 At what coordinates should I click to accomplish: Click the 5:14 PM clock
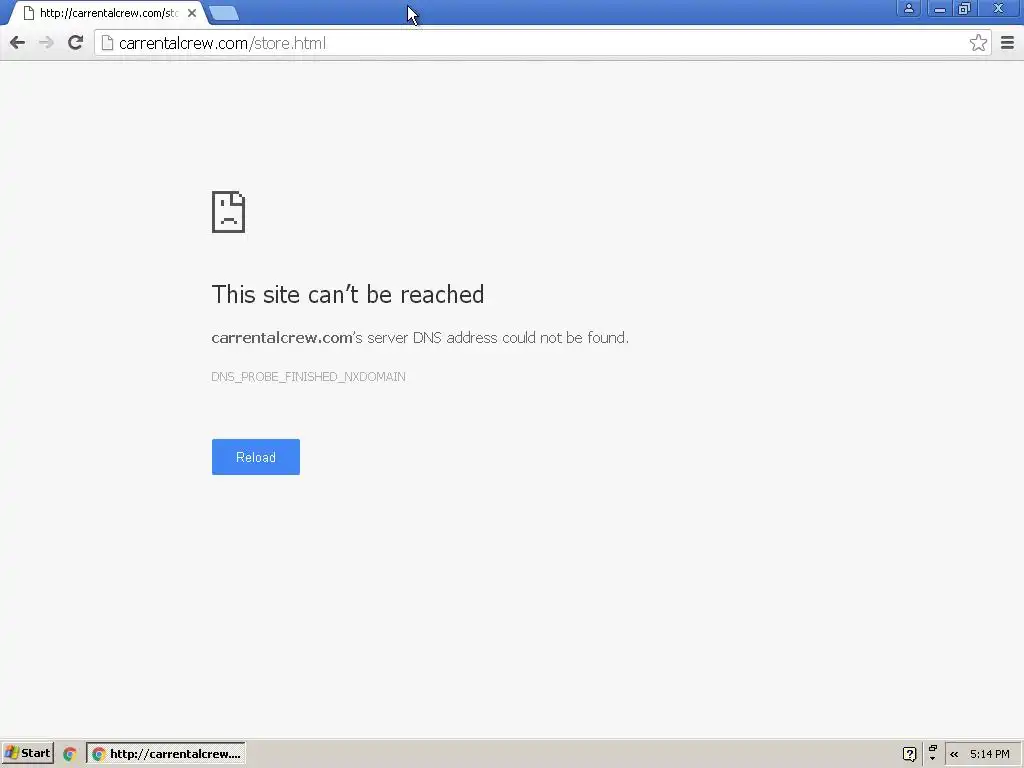pos(989,754)
